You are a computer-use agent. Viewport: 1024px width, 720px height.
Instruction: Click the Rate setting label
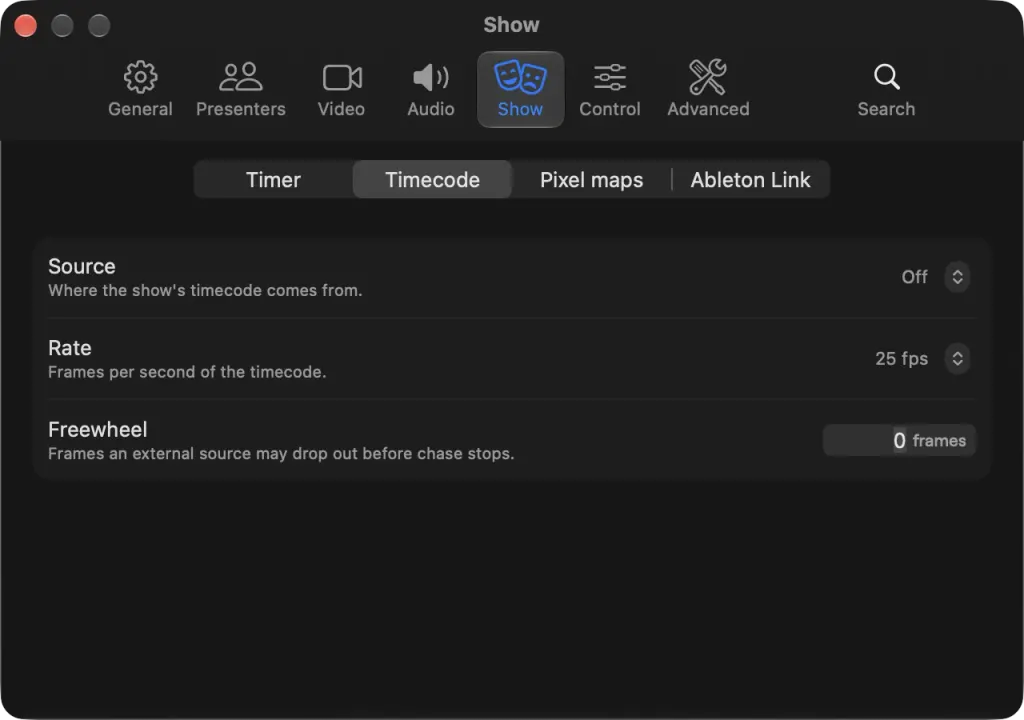click(70, 348)
